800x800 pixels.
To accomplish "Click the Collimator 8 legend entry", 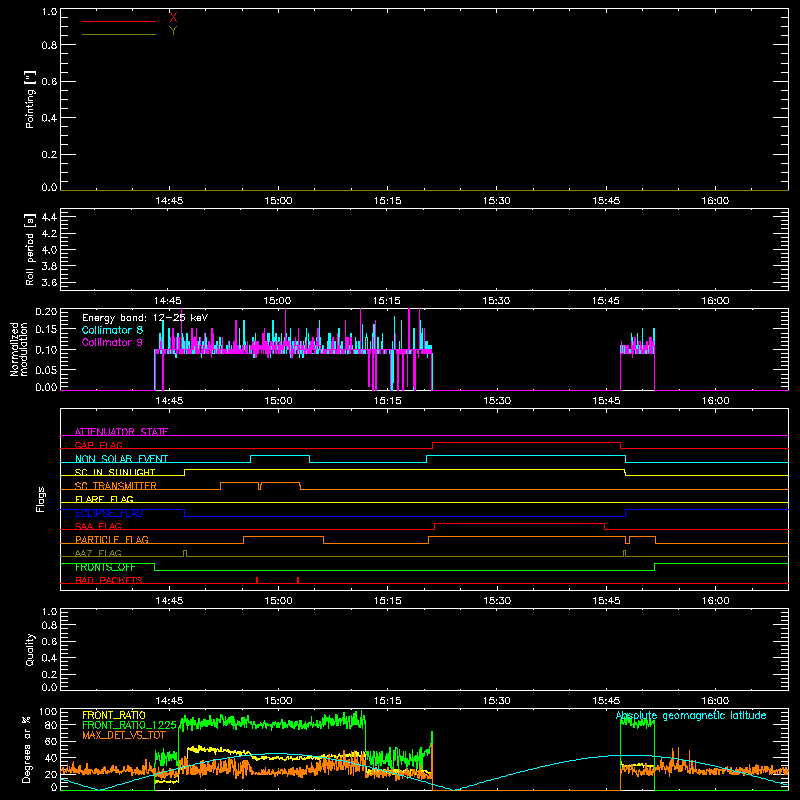I will coord(112,330).
